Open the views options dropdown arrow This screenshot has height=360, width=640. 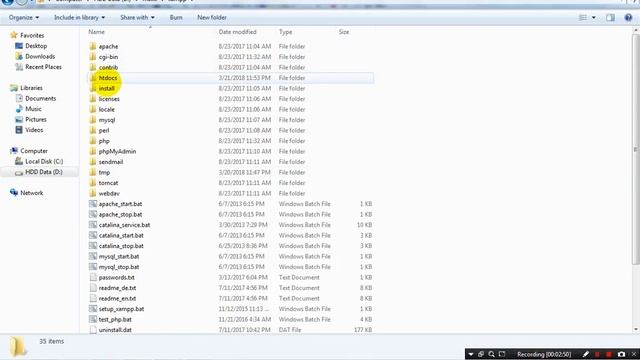pyautogui.click(x=593, y=18)
